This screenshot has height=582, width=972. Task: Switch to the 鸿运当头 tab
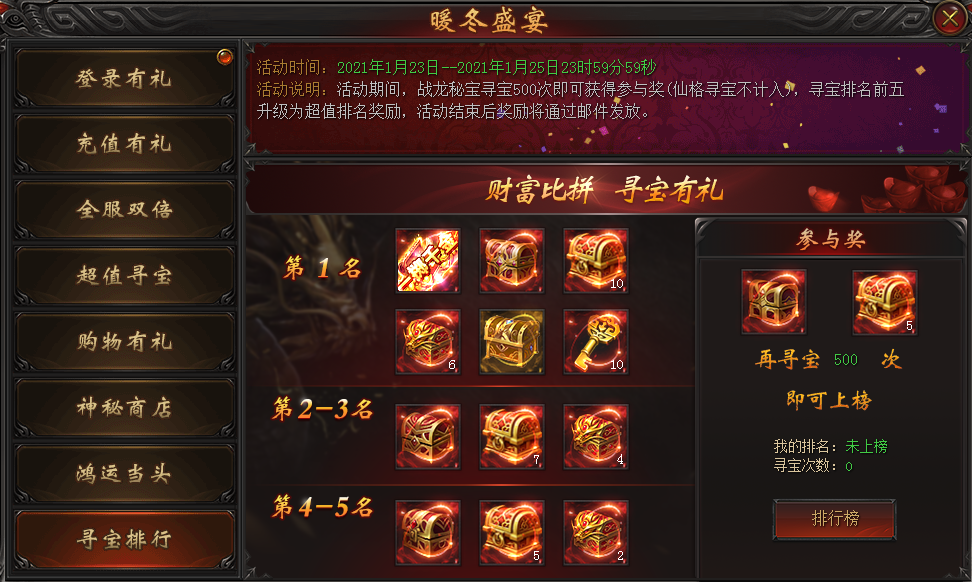pos(125,474)
